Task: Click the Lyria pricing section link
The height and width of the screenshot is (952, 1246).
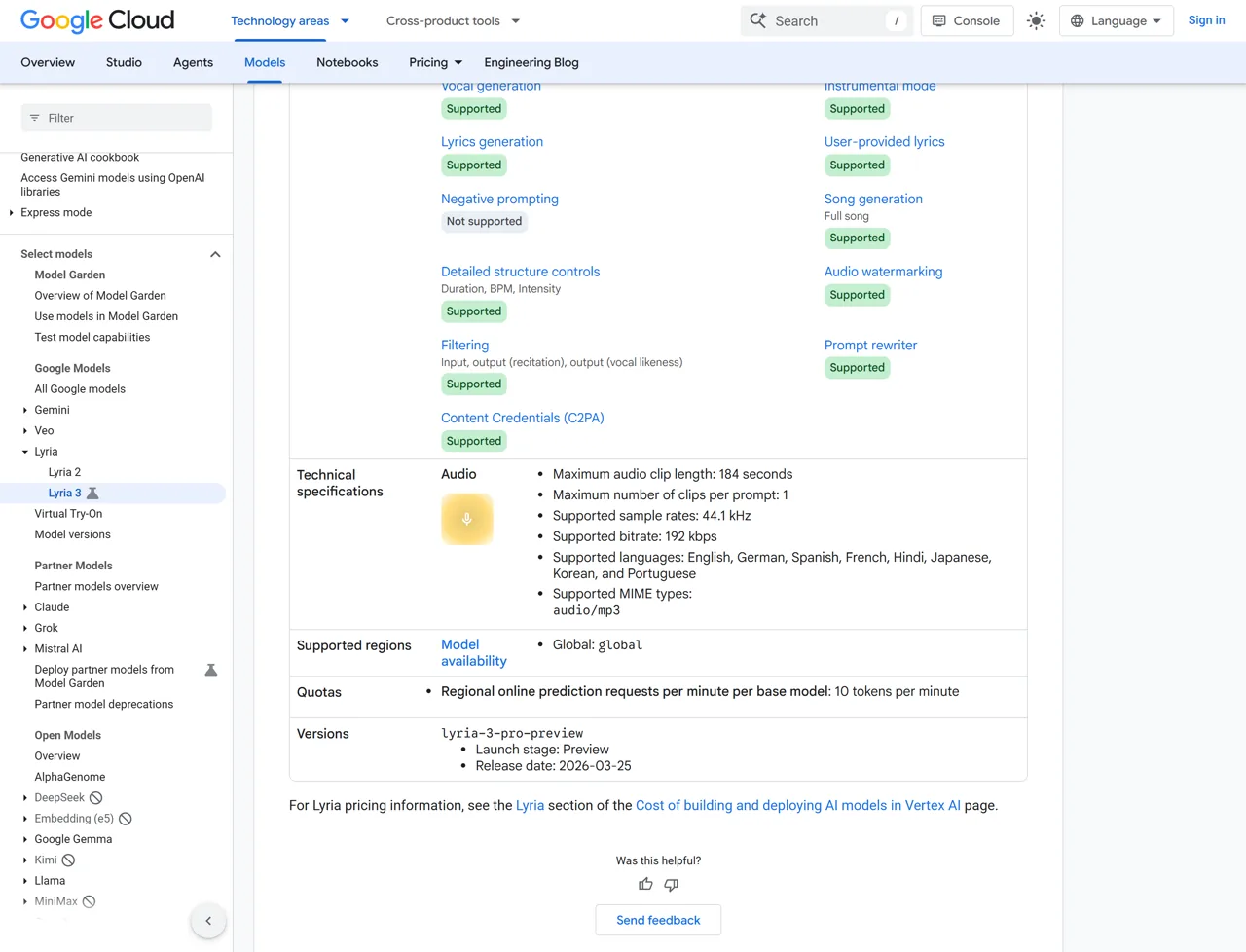Action: coord(531,806)
